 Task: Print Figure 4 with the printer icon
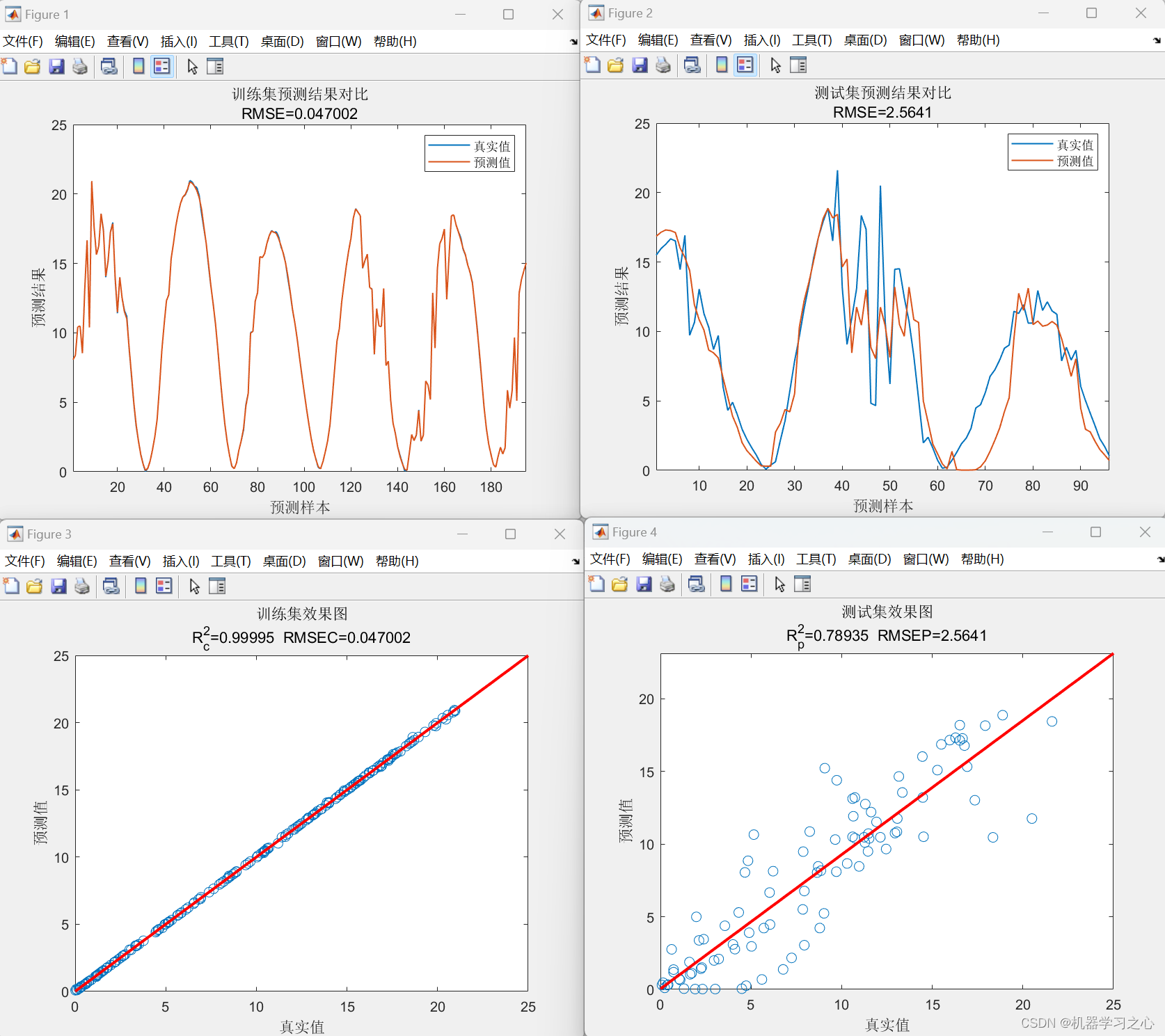667,584
